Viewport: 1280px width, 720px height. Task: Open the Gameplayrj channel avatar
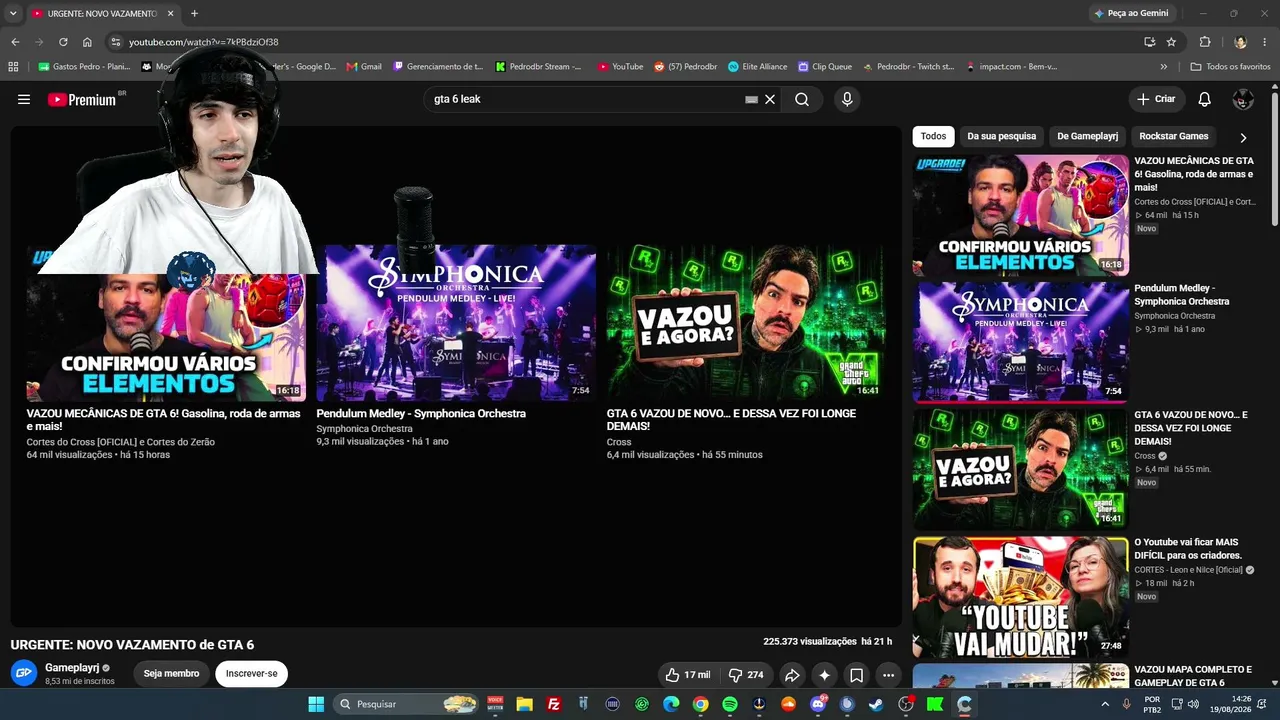click(x=24, y=673)
